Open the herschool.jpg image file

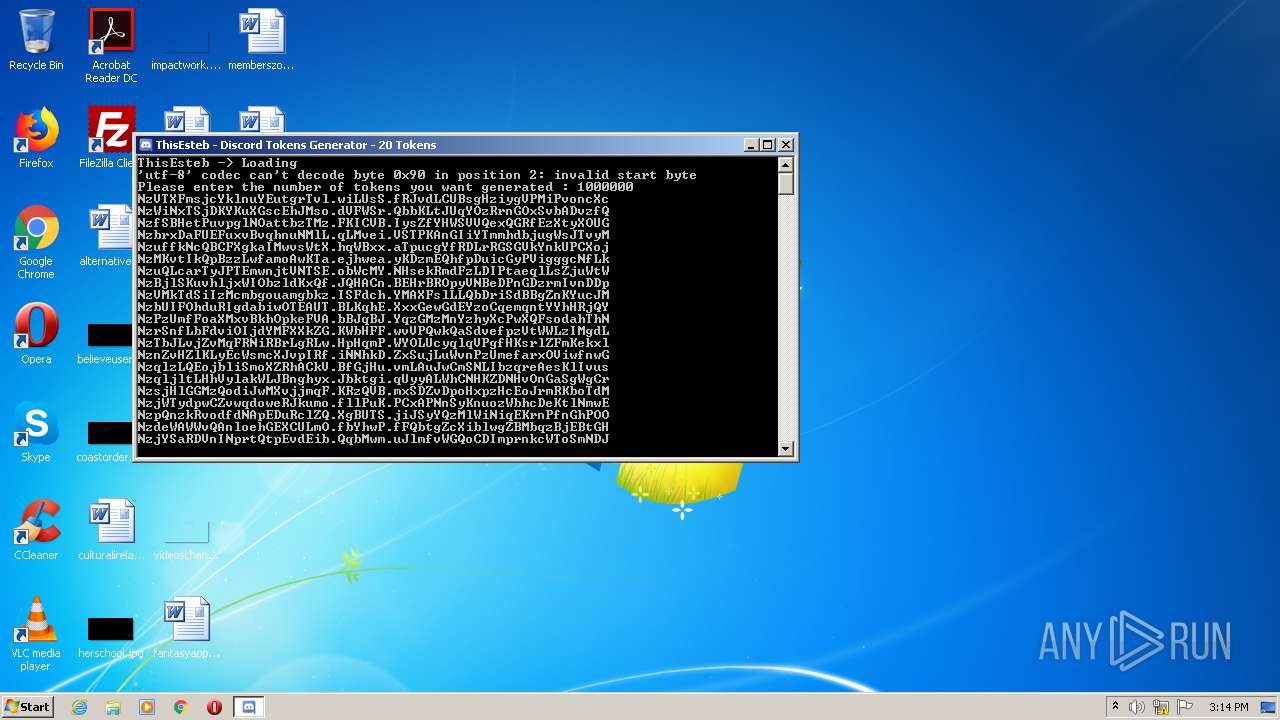110,636
